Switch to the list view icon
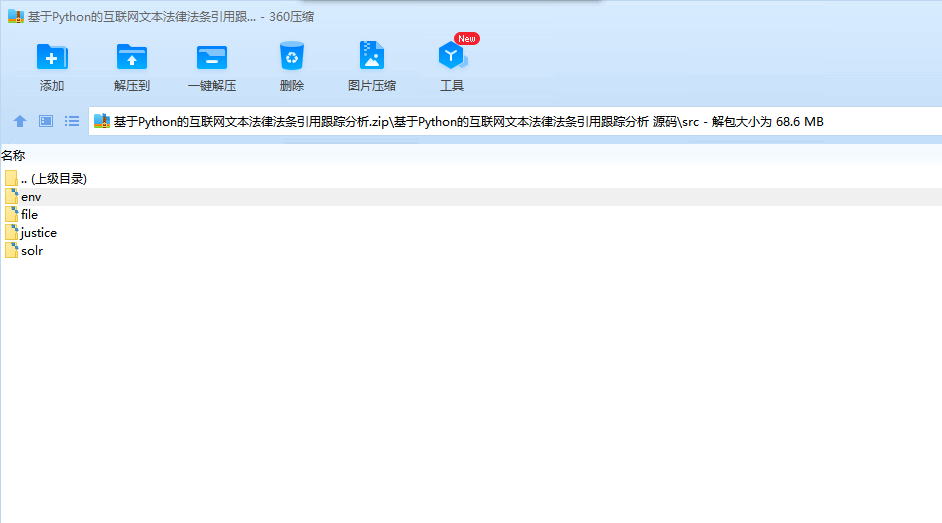942x523 pixels. (72, 121)
